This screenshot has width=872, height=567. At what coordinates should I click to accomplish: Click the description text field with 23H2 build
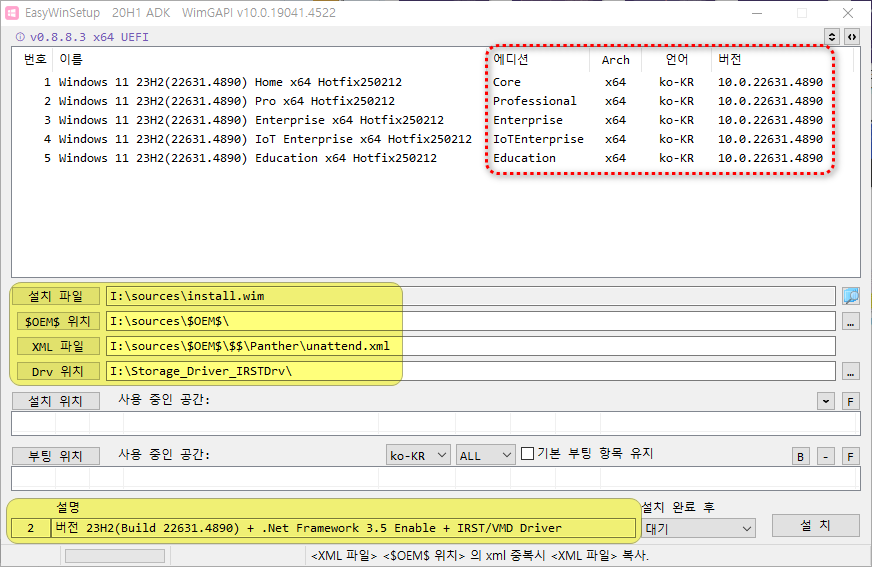343,528
